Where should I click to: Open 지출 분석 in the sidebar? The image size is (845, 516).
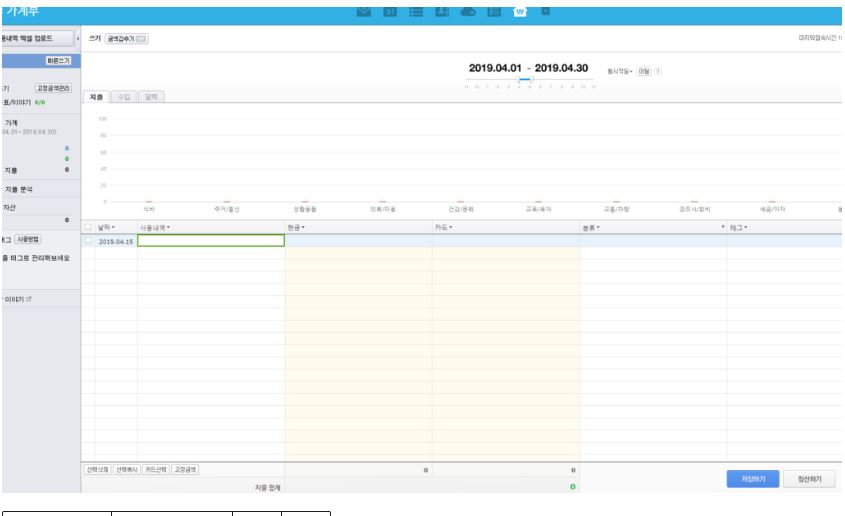19,189
